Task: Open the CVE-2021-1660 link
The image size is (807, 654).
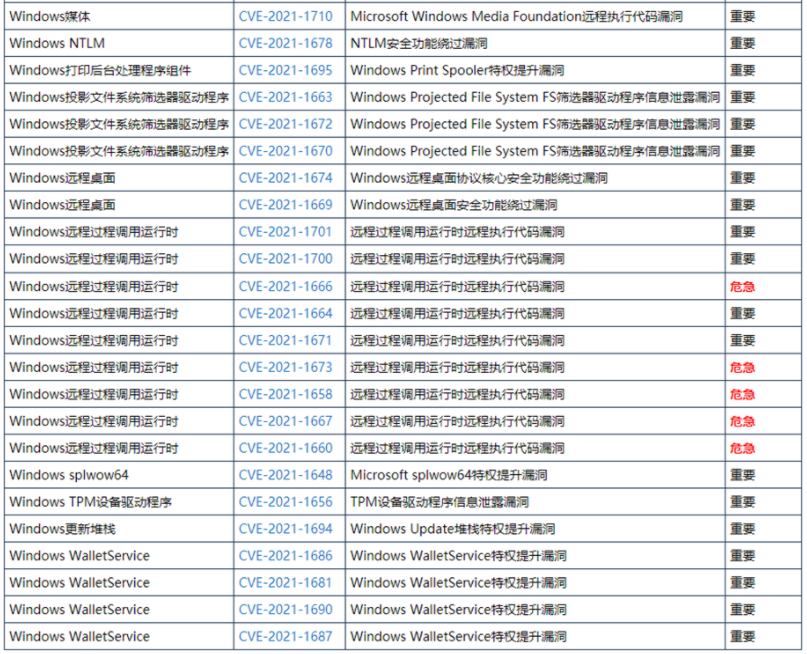Action: pos(286,448)
